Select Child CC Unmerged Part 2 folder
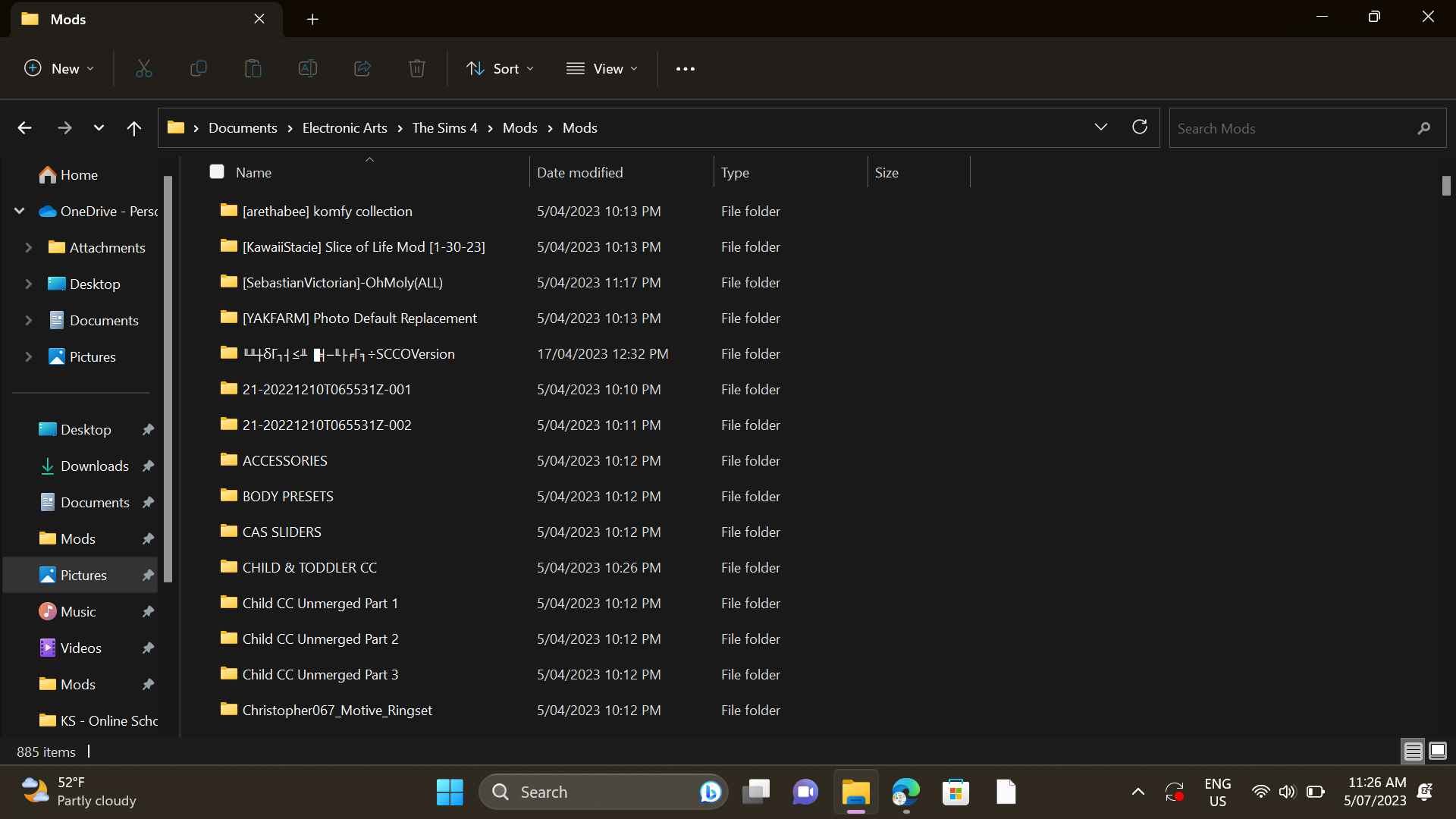Image resolution: width=1456 pixels, height=819 pixels. [320, 639]
